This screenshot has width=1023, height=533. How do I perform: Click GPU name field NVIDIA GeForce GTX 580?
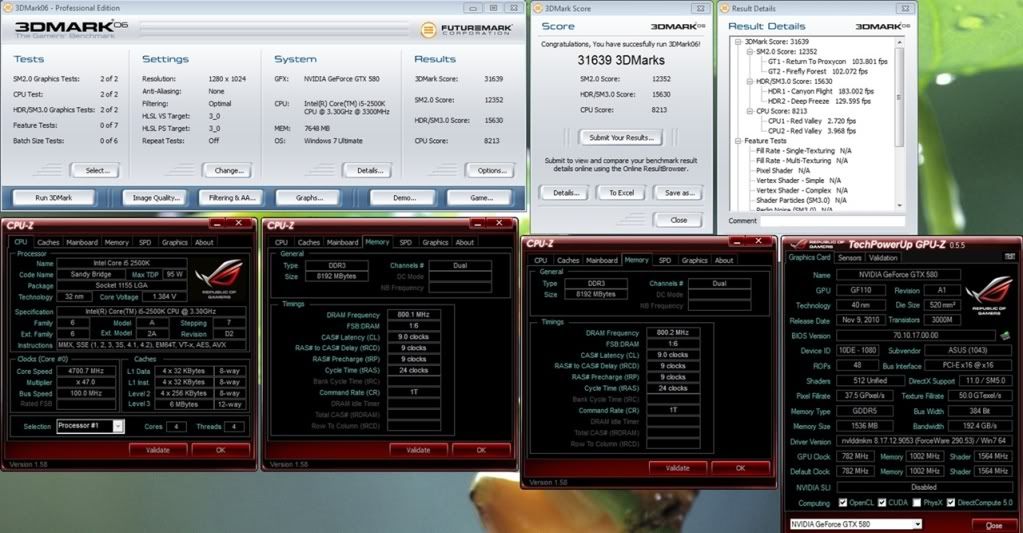pos(900,275)
